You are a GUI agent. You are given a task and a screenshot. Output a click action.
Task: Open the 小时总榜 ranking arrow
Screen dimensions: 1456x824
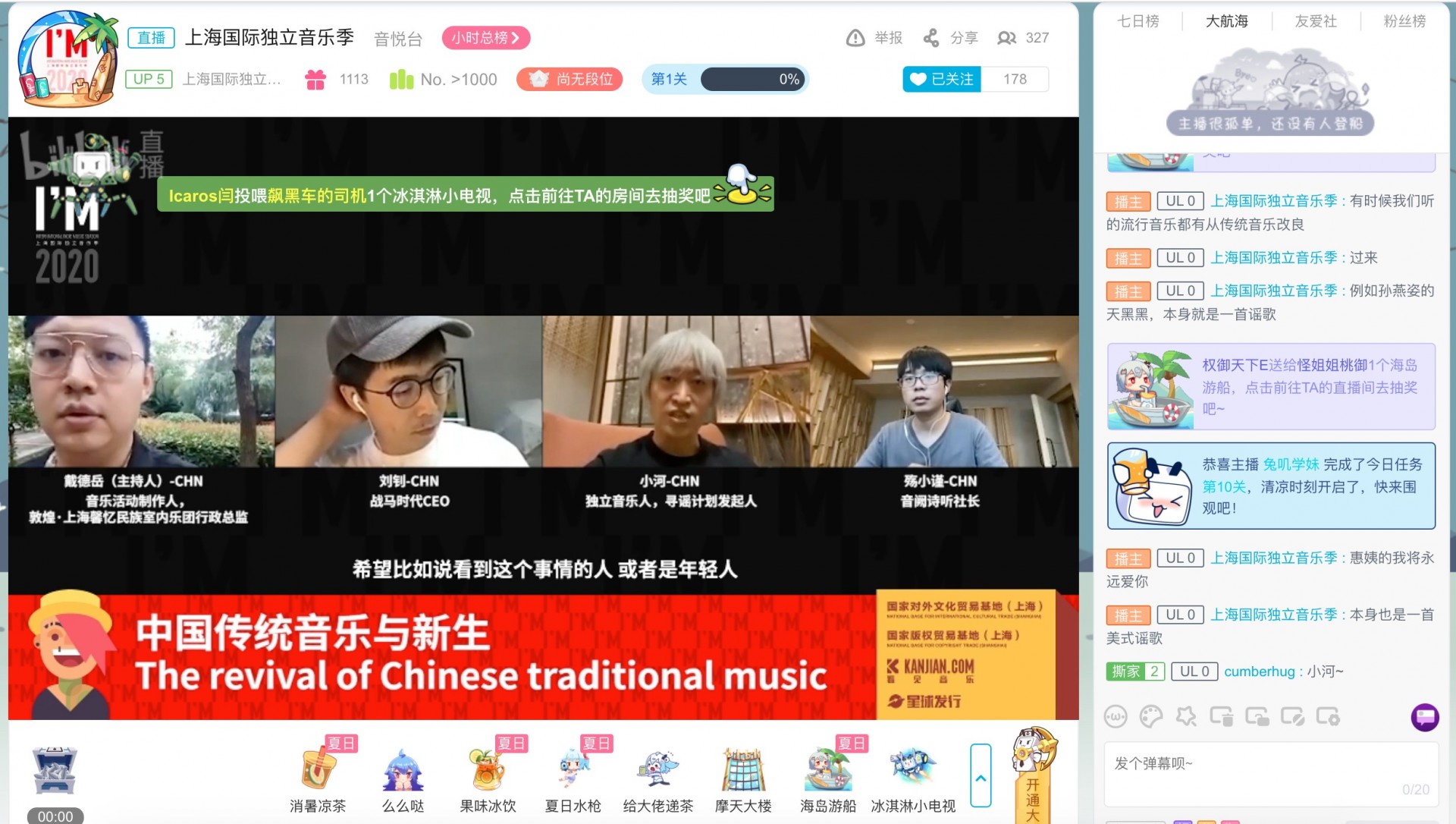click(x=486, y=38)
